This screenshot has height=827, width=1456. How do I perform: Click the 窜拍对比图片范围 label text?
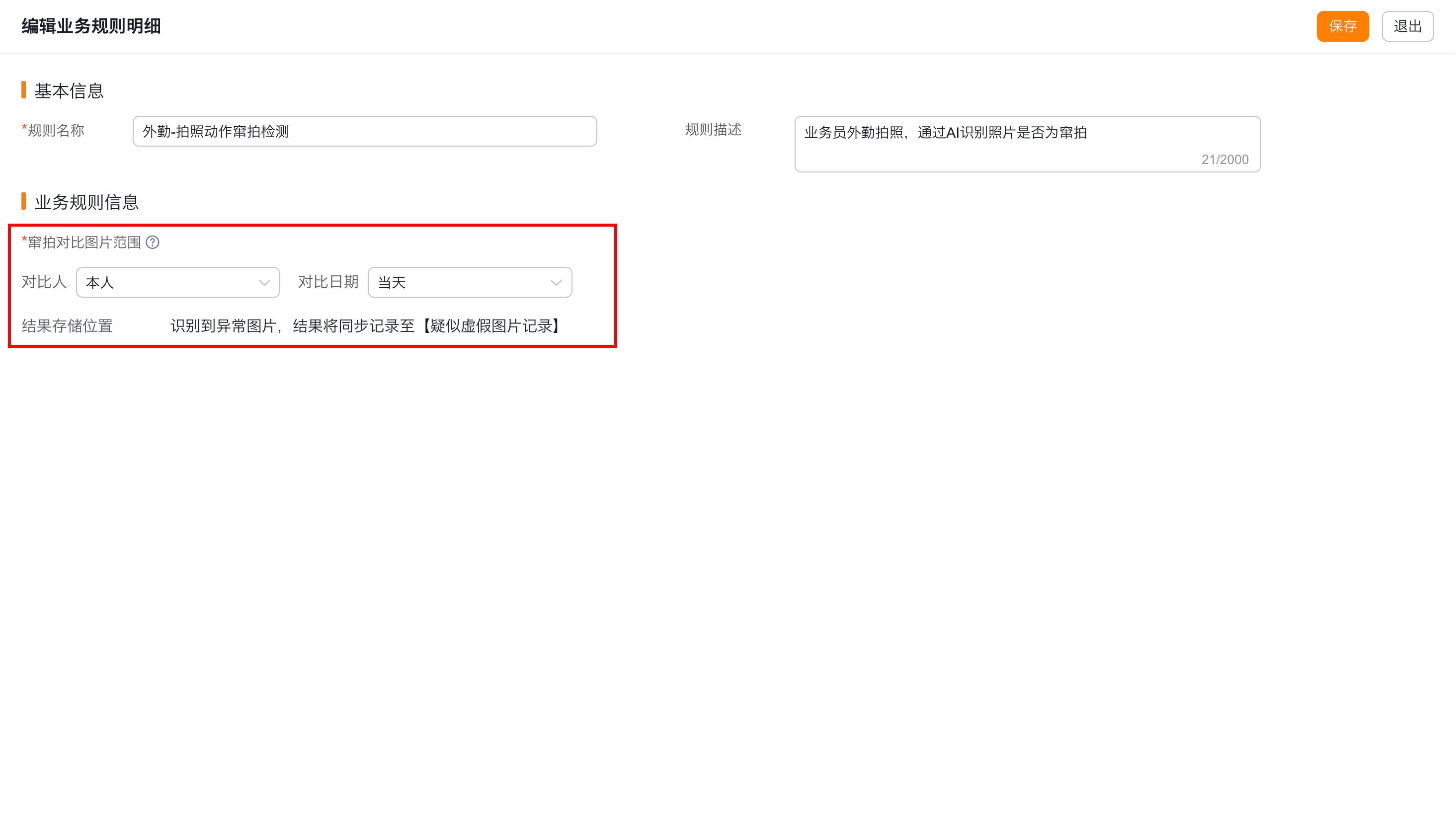click(84, 243)
